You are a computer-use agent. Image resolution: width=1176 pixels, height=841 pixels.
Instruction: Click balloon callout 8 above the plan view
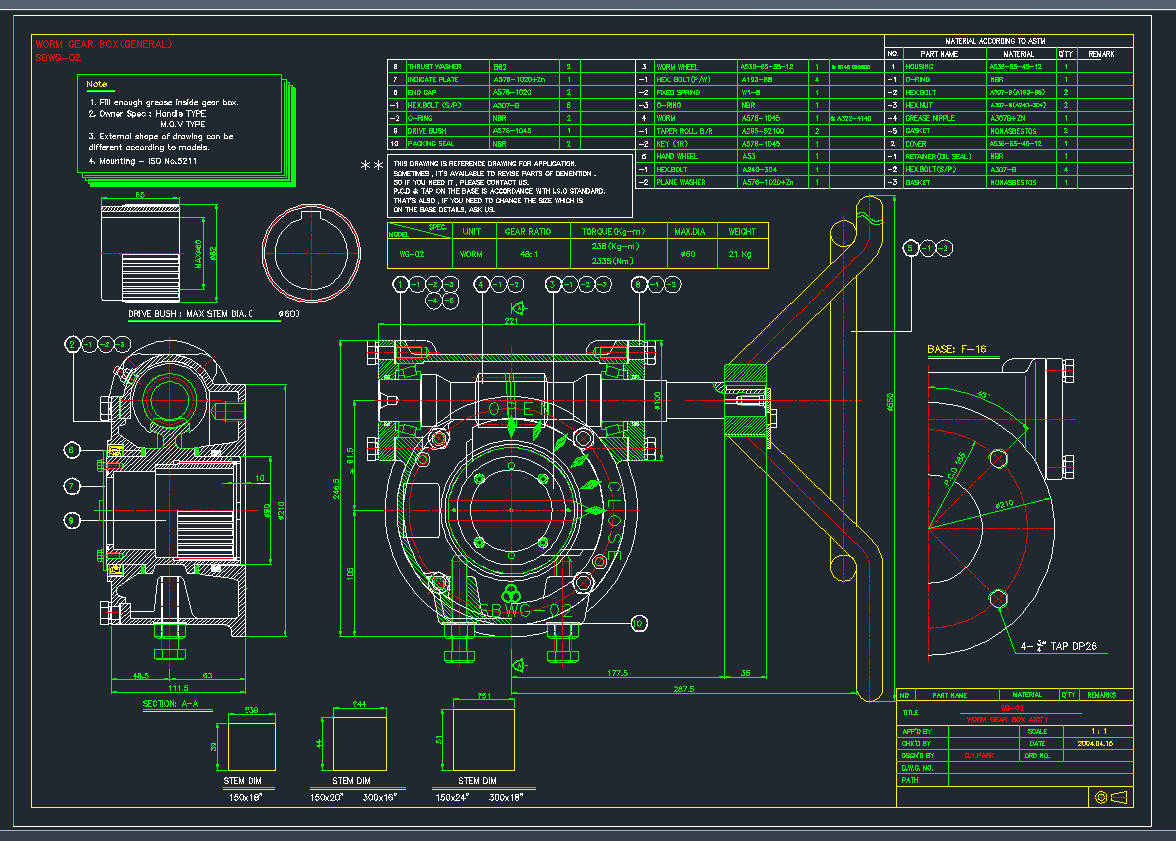(x=638, y=283)
